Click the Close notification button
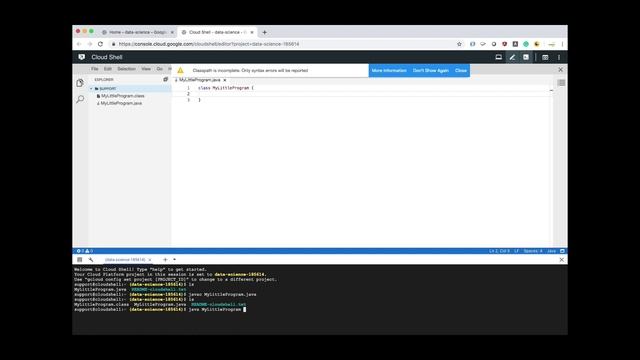The image size is (640, 360). (x=461, y=71)
